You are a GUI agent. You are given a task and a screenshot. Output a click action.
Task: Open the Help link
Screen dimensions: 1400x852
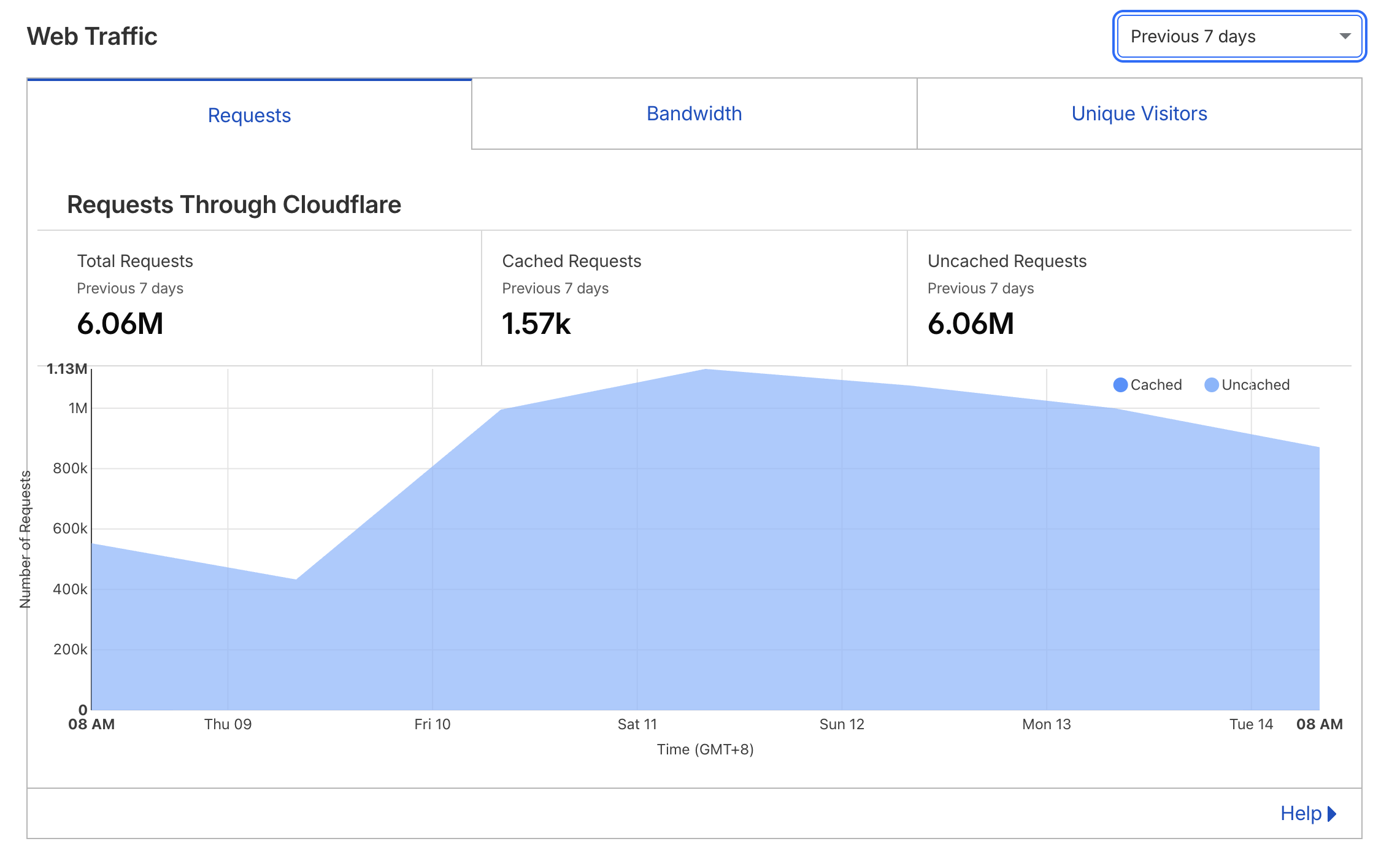[x=1301, y=813]
